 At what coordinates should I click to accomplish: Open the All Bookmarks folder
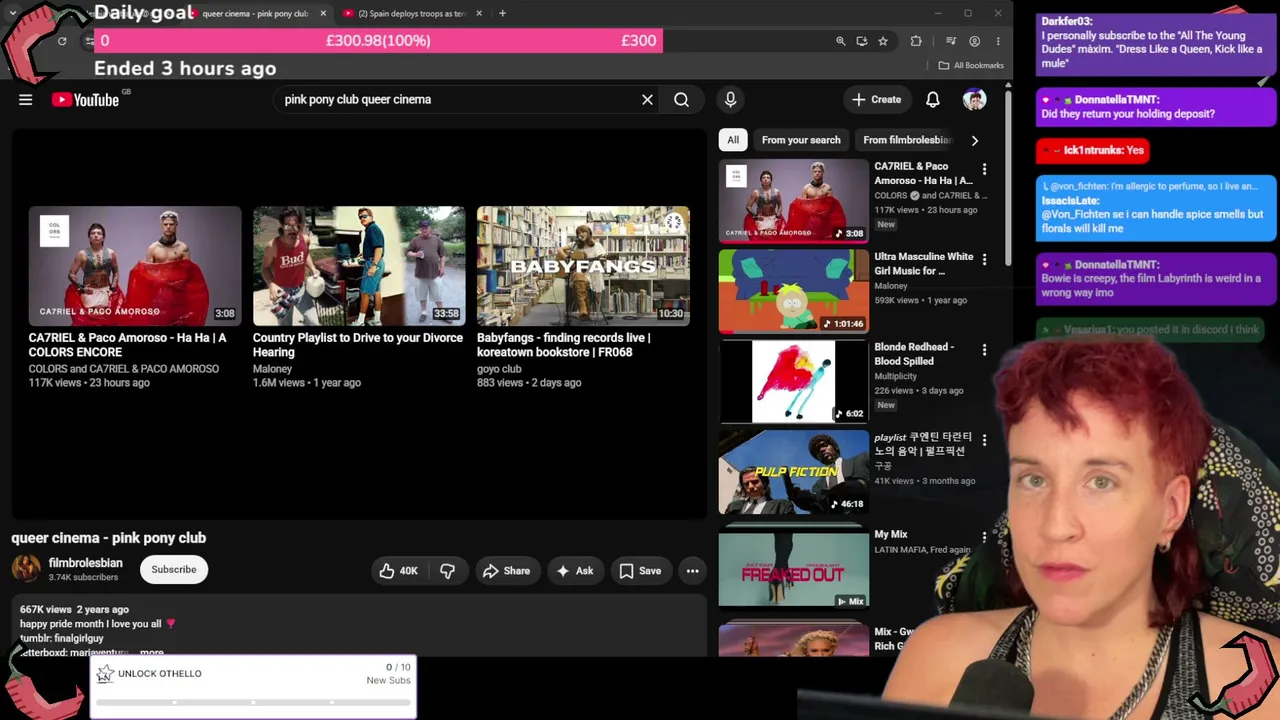click(x=971, y=65)
